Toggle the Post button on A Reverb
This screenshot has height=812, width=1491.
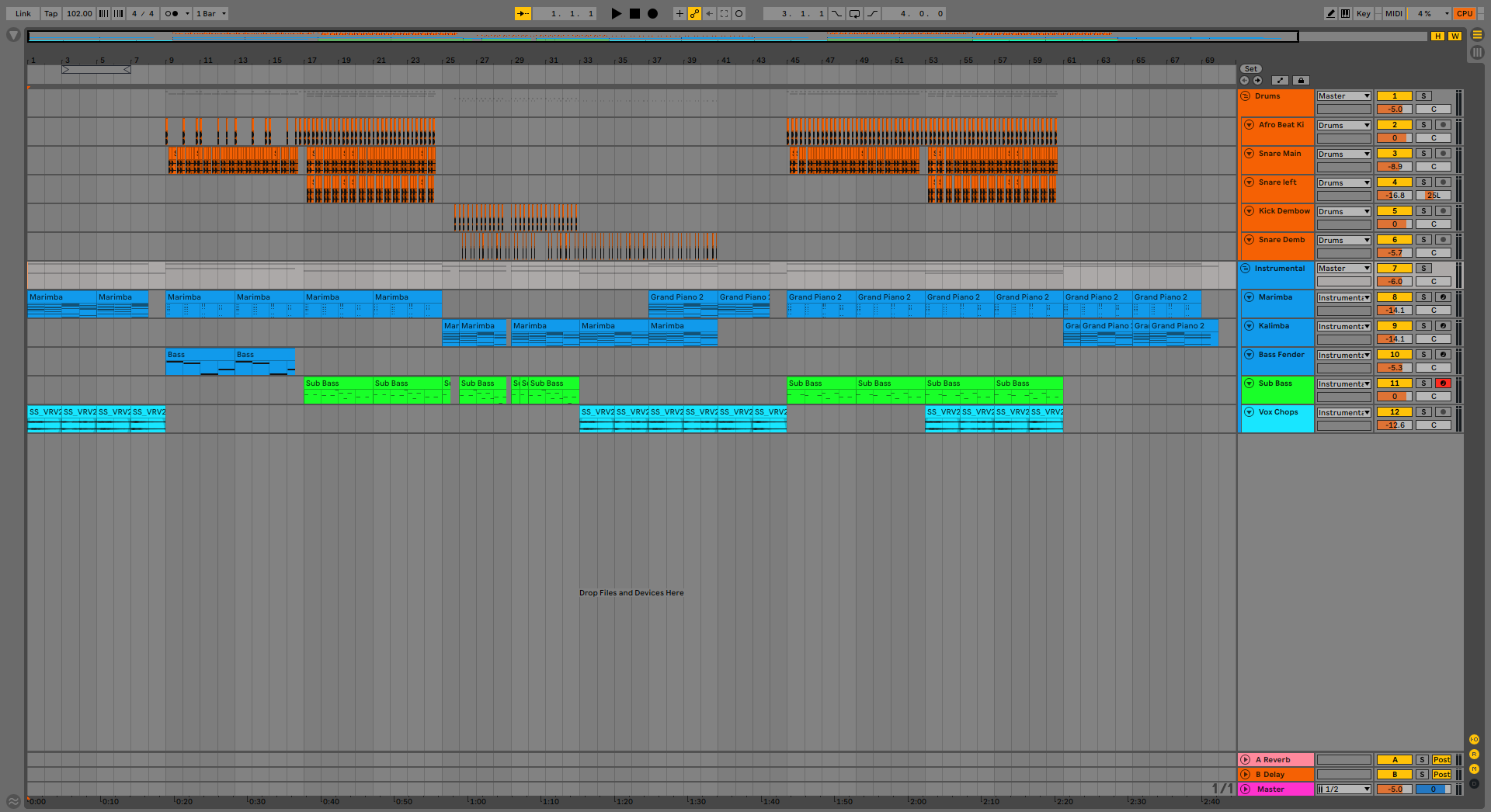tap(1441, 760)
